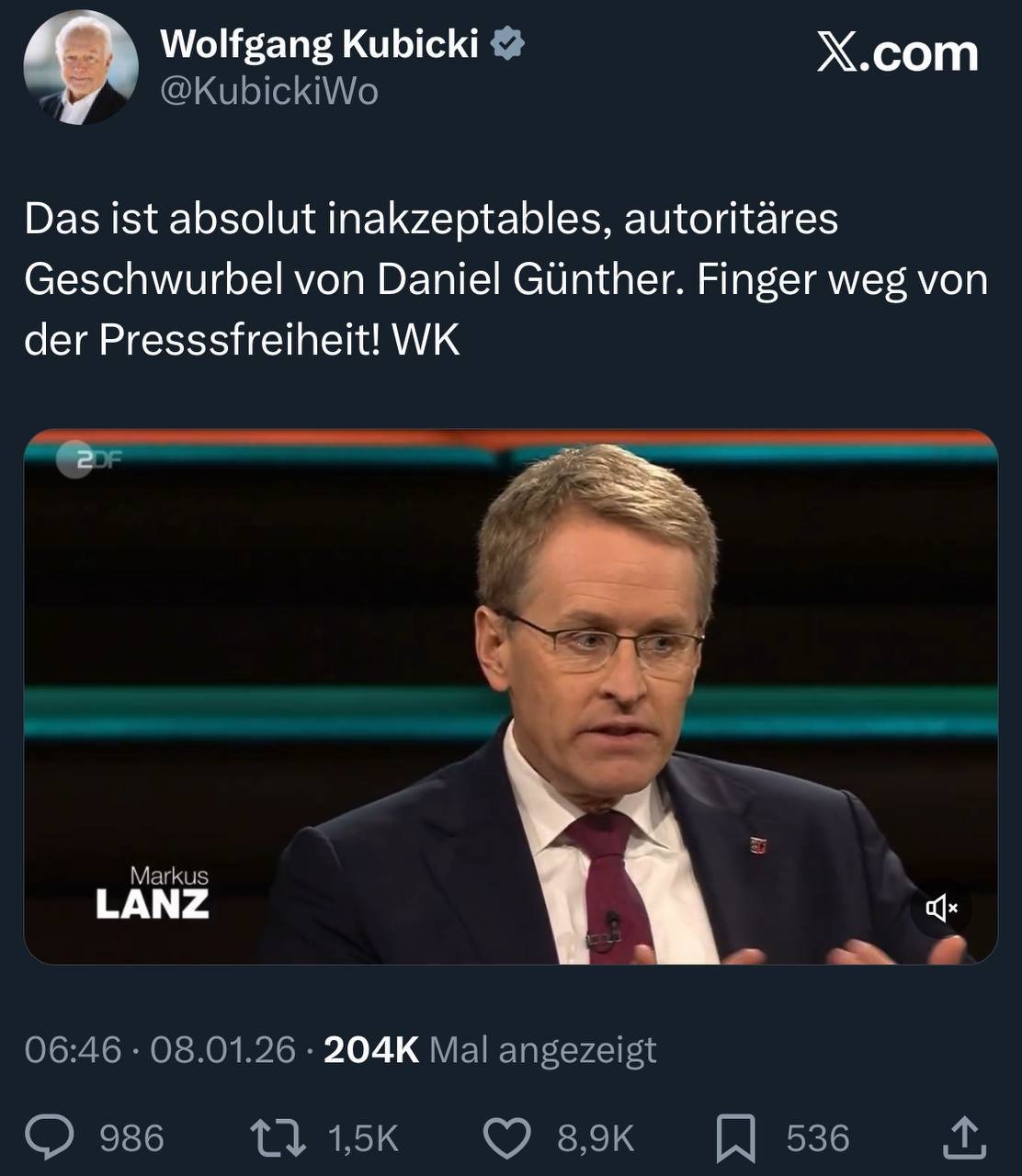
Task: Click the ZDF logo watermark in the video
Action: pyautogui.click(x=88, y=459)
